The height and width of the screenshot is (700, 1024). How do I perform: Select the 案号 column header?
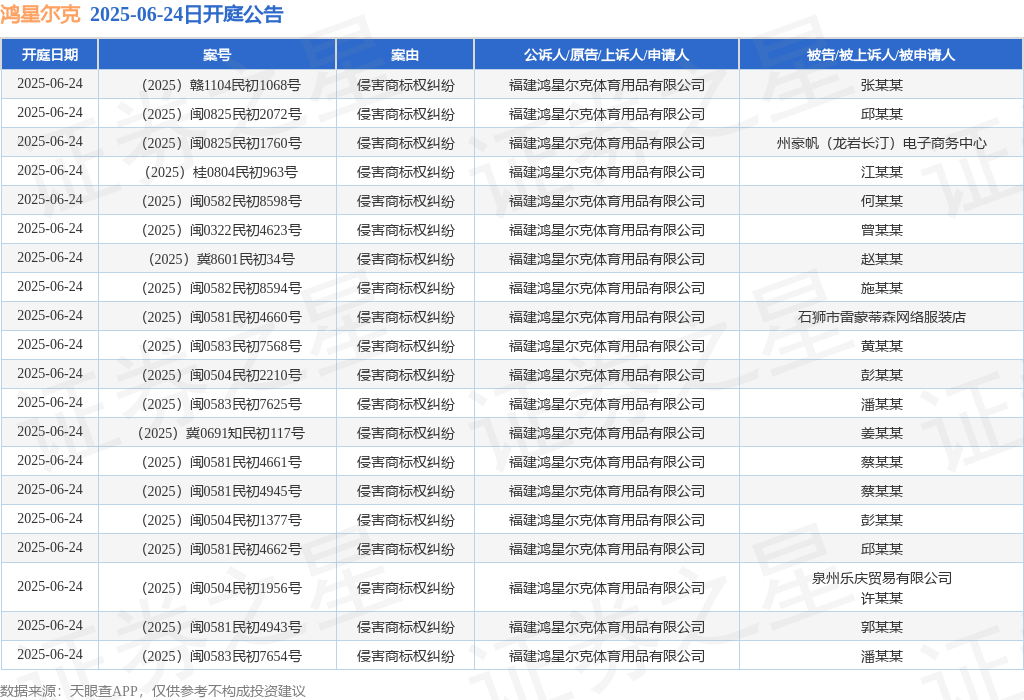(217, 55)
